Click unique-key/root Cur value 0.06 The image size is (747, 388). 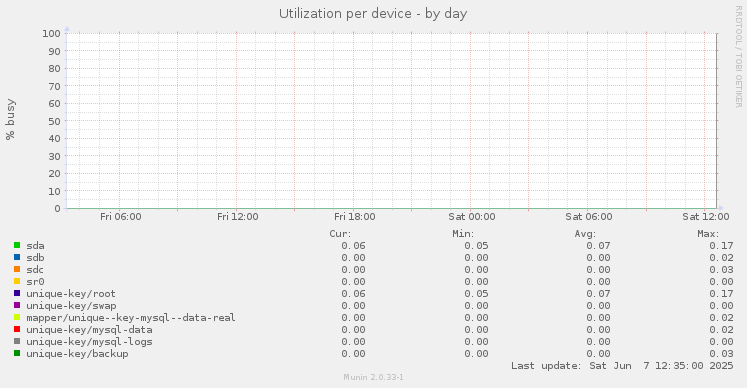click(353, 294)
